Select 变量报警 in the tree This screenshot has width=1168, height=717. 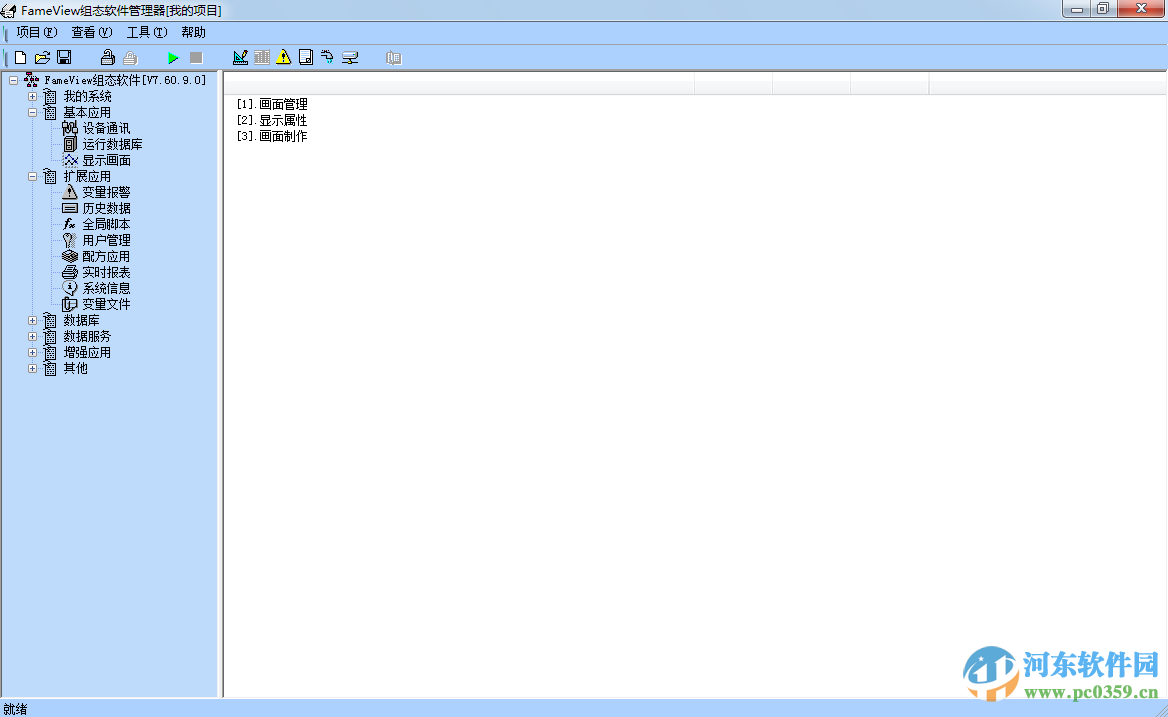[x=106, y=192]
